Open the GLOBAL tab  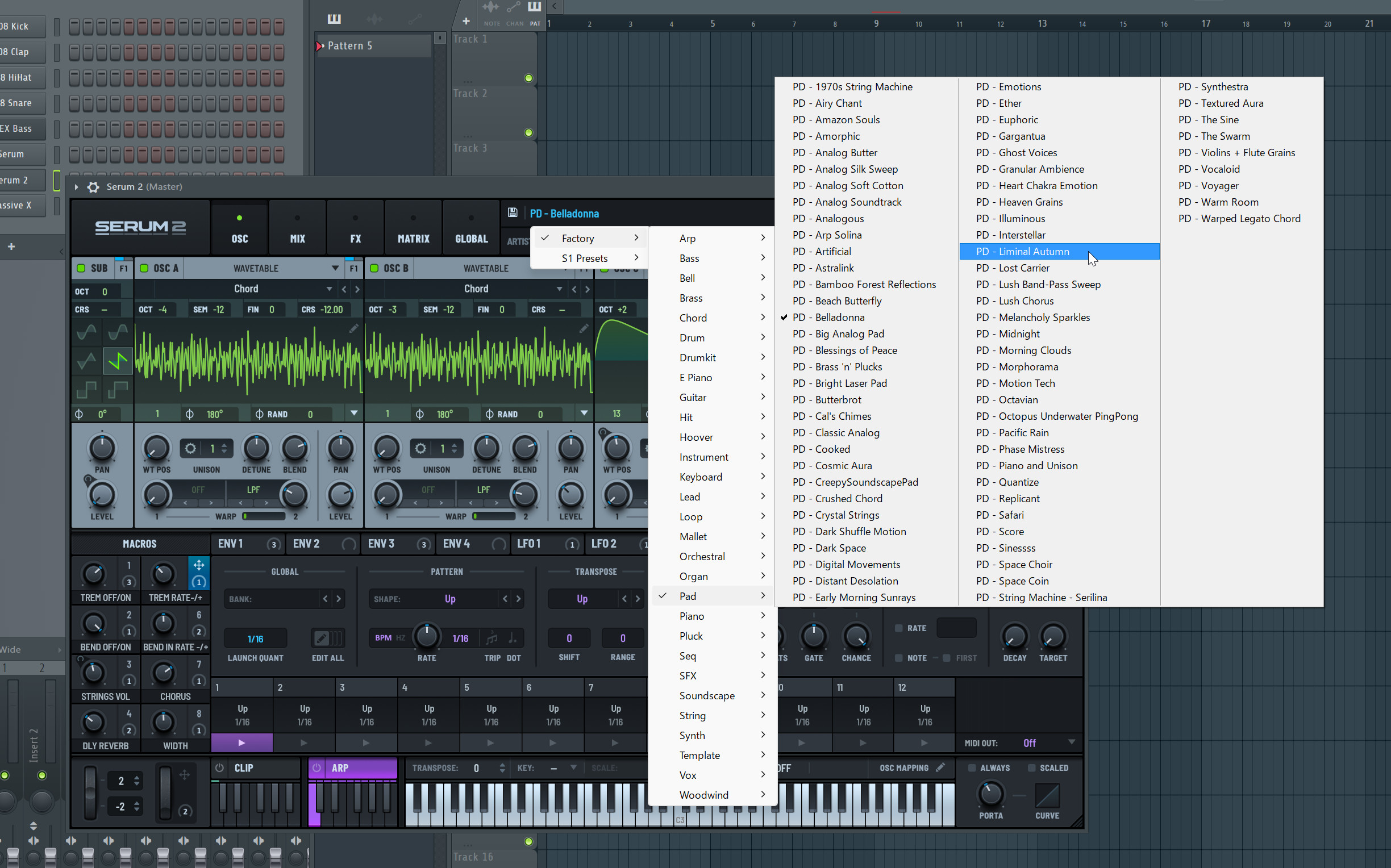click(x=471, y=228)
